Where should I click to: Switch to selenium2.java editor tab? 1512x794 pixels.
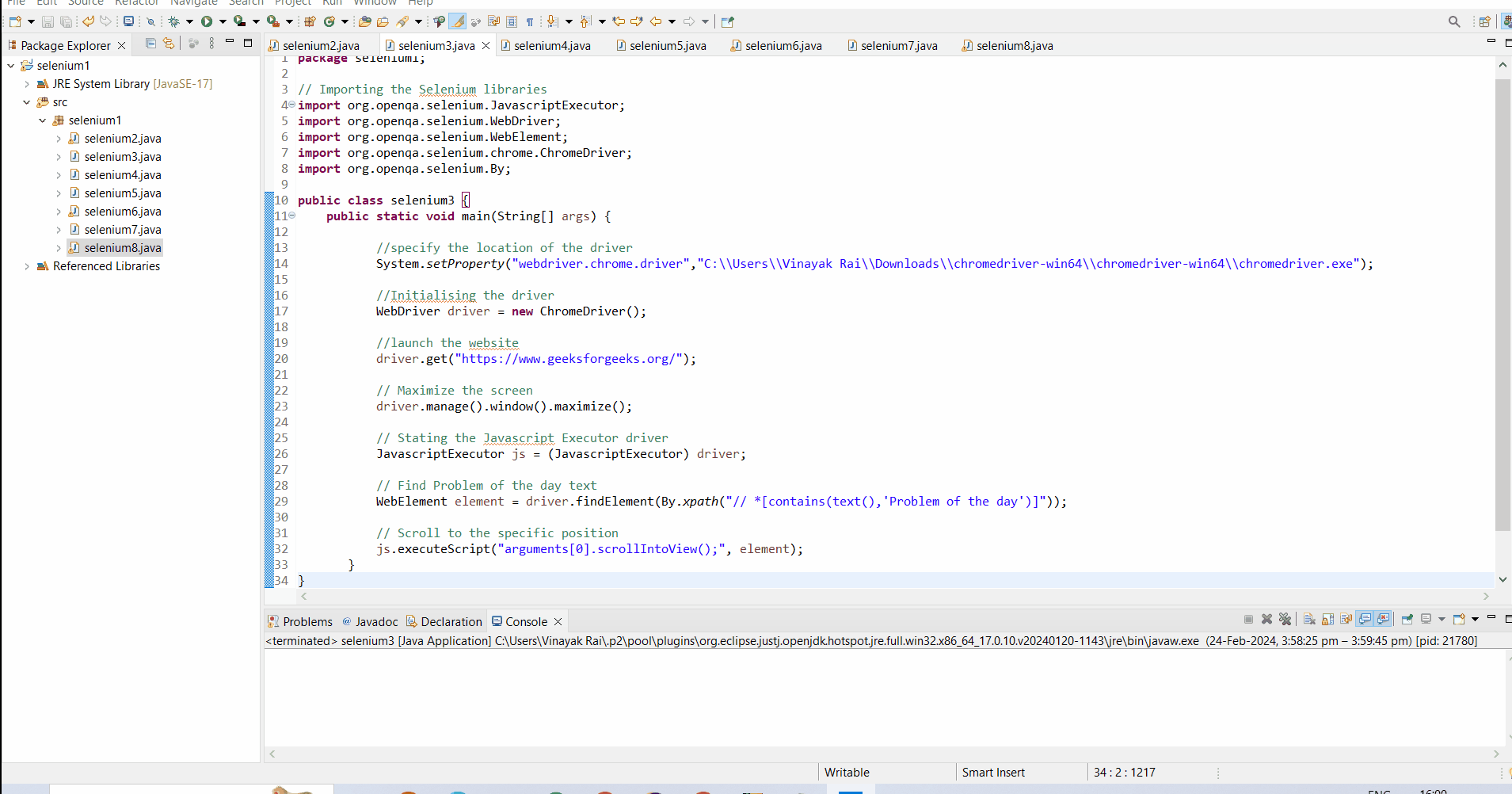point(321,45)
